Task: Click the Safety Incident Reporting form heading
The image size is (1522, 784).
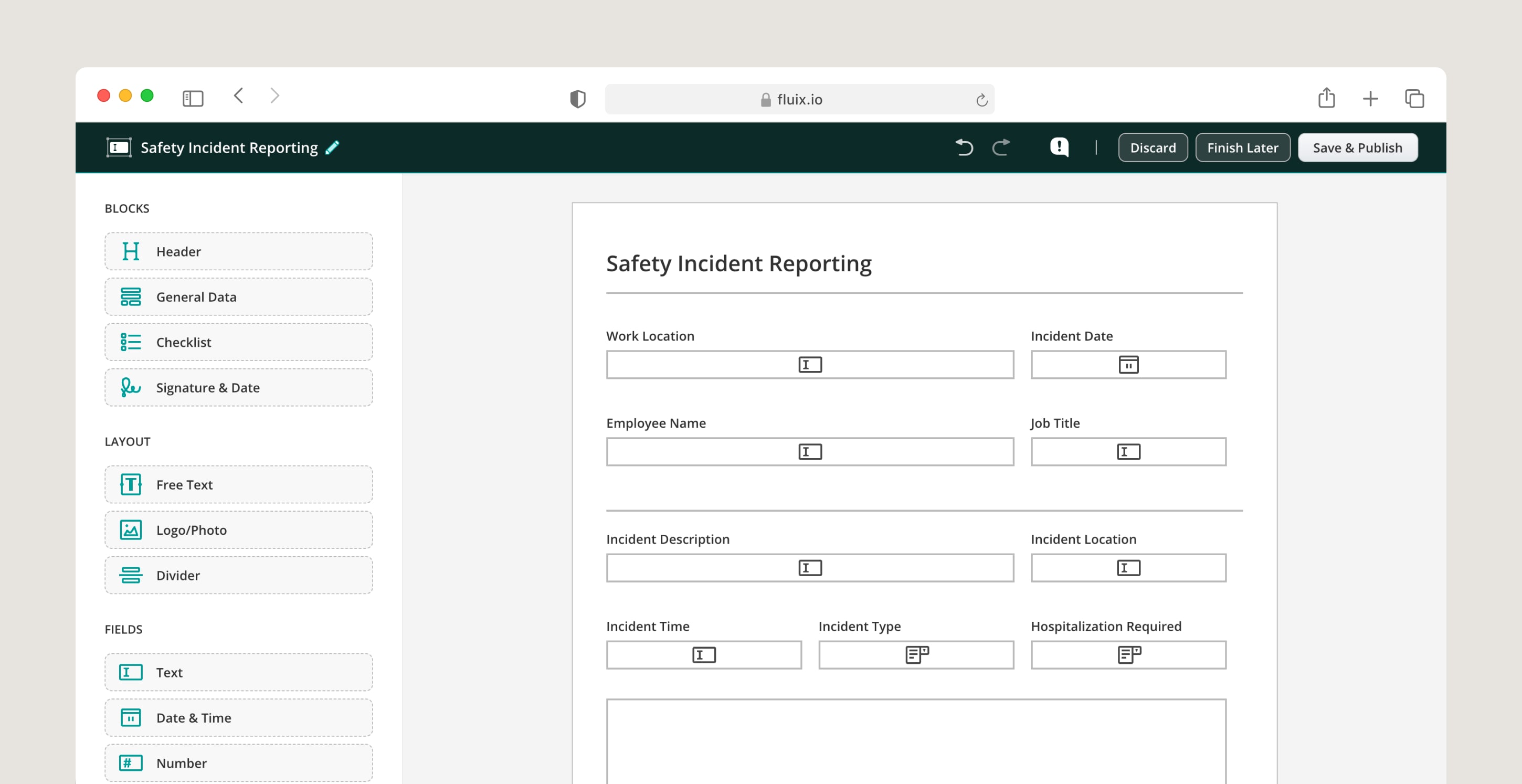Action: pos(738,263)
